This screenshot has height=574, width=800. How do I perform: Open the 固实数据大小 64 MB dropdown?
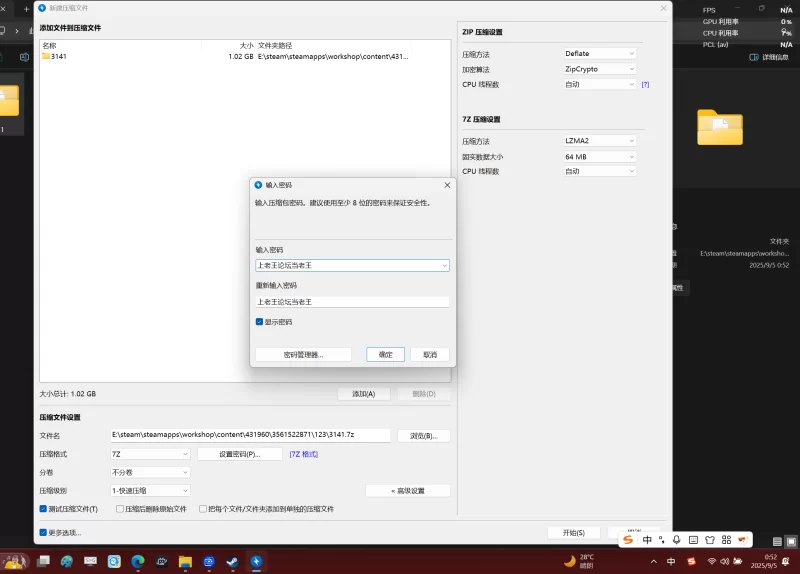600,157
